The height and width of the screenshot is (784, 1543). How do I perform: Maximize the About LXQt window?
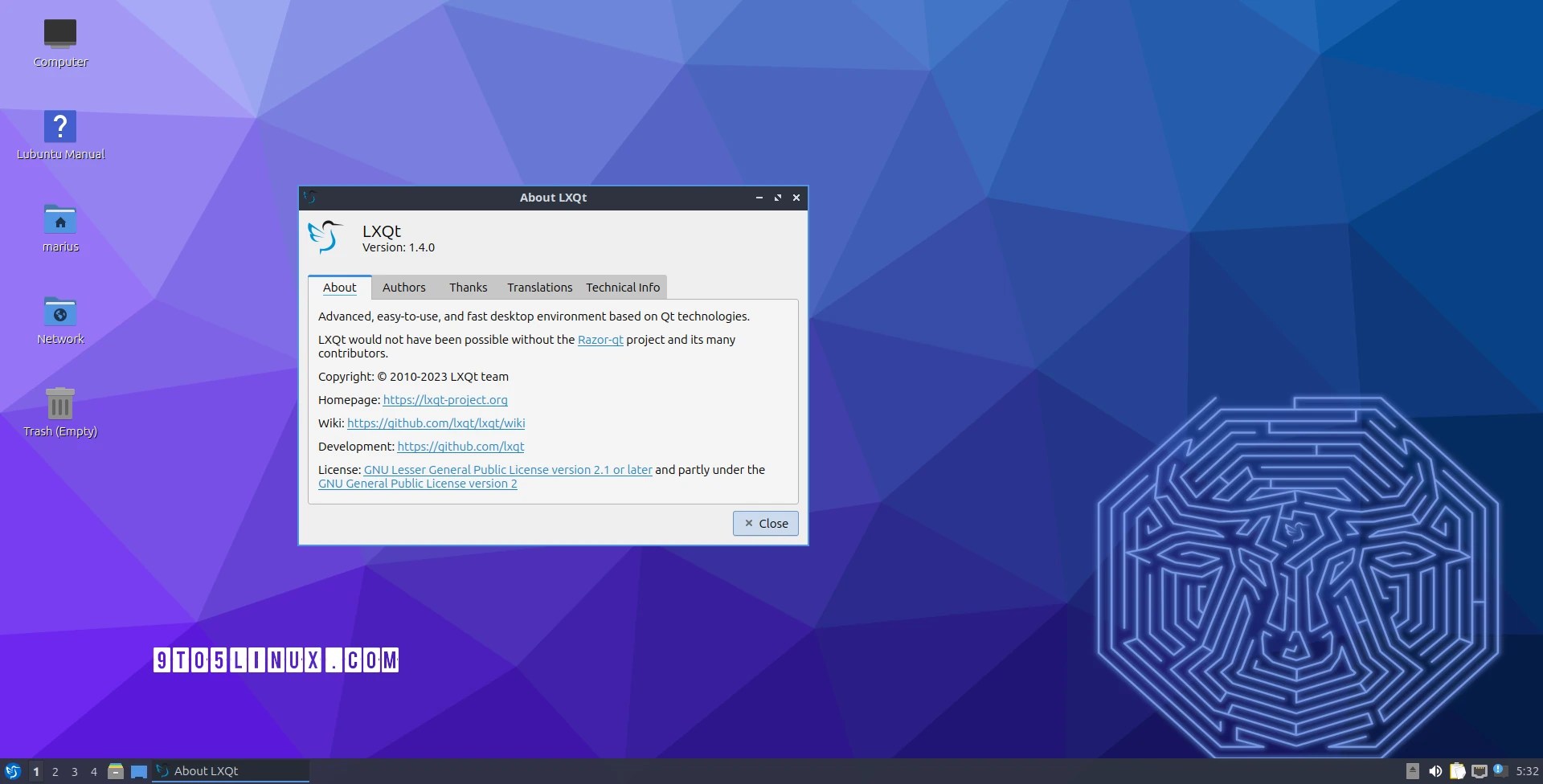coord(777,198)
